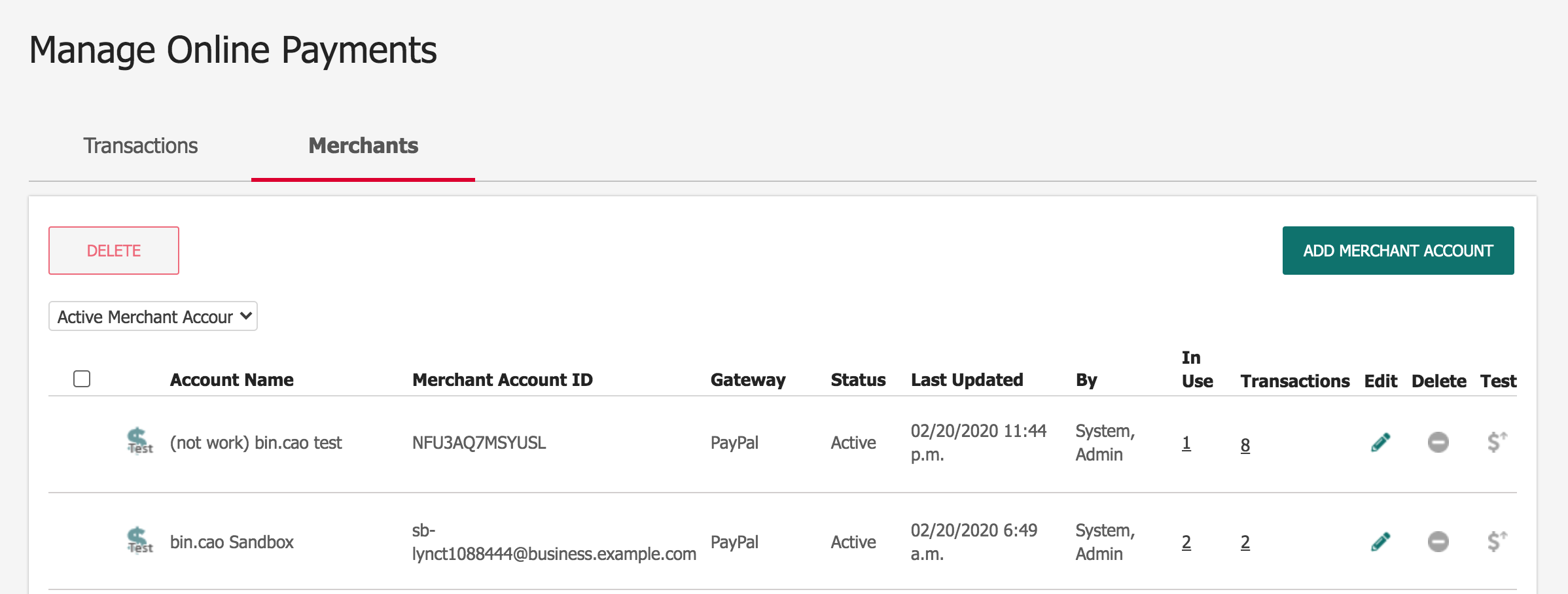View the 2 transactions for bin.cao Sandbox
This screenshot has width=1568, height=594.
[x=1245, y=542]
